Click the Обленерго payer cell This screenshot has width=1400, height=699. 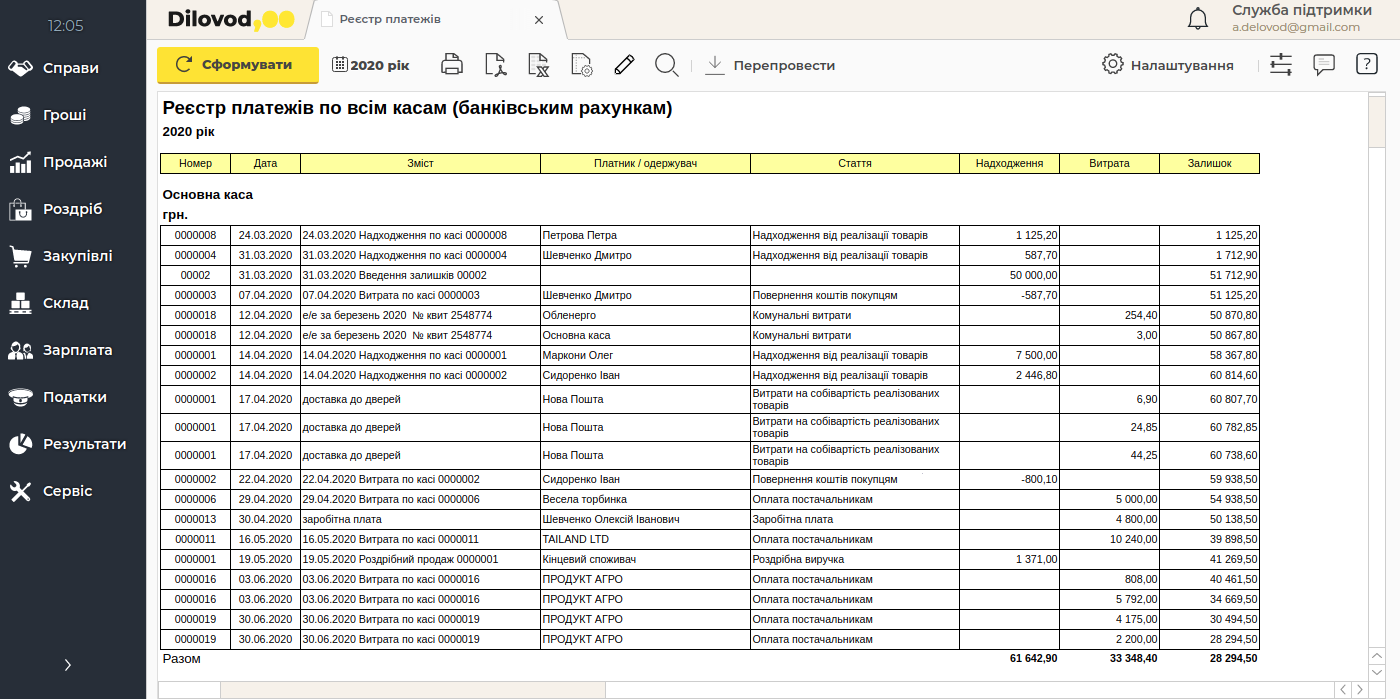click(646, 315)
